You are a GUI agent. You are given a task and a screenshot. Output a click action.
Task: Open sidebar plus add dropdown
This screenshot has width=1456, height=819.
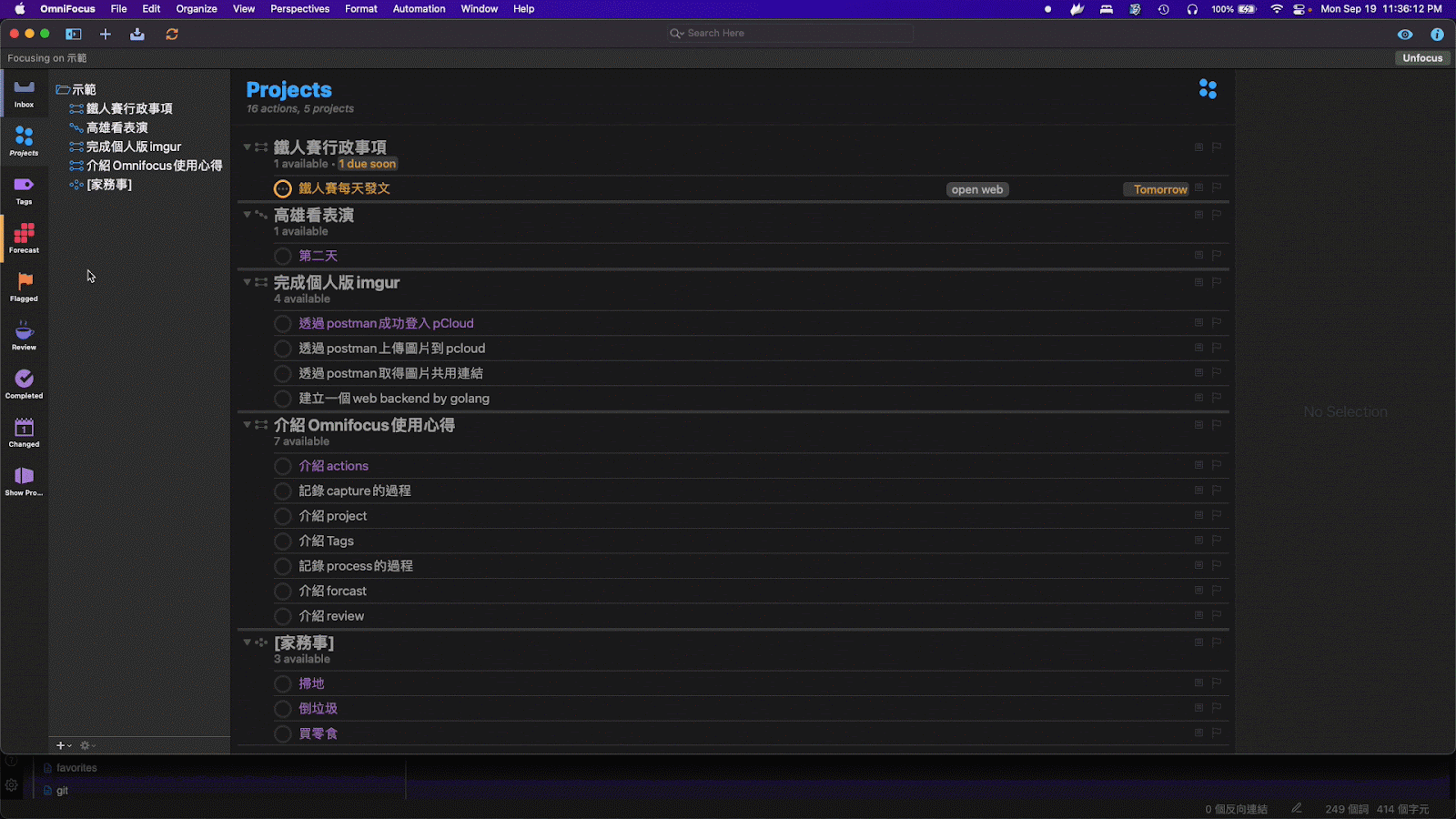click(64, 745)
